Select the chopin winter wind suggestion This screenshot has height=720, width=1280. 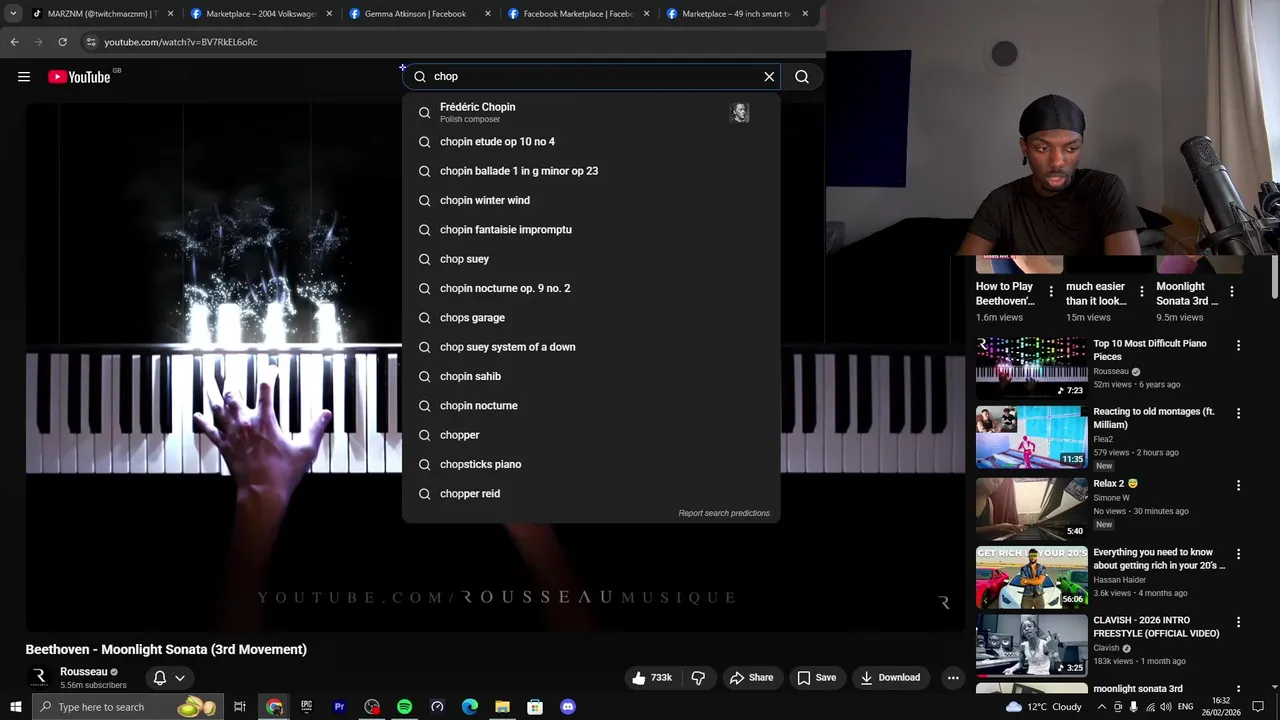tap(591, 200)
